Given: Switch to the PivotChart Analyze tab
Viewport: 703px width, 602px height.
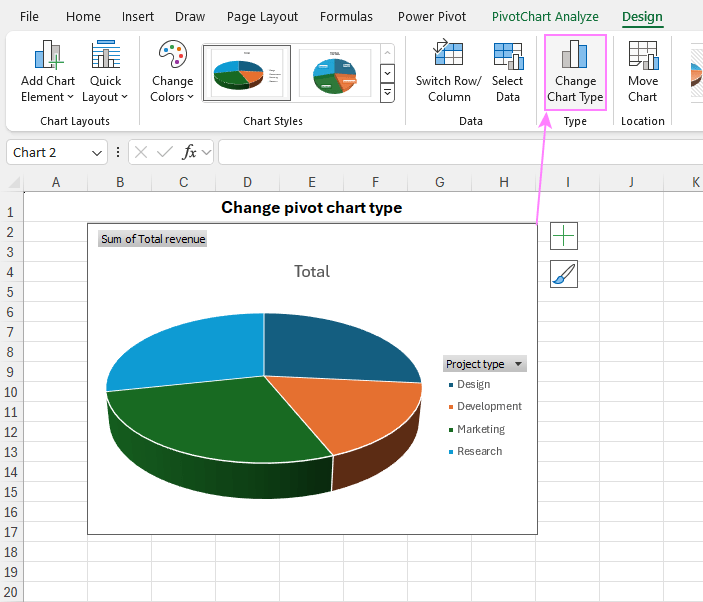Looking at the screenshot, I should pos(545,17).
